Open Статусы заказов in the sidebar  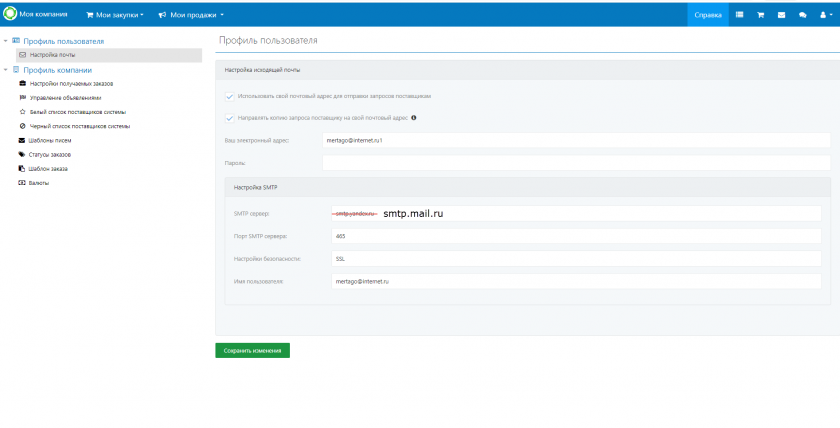click(50, 155)
